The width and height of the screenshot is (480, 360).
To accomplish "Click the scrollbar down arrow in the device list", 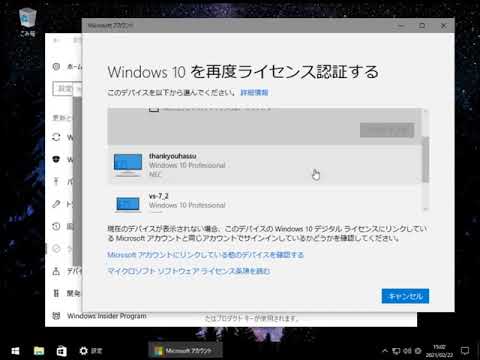I will (425, 209).
